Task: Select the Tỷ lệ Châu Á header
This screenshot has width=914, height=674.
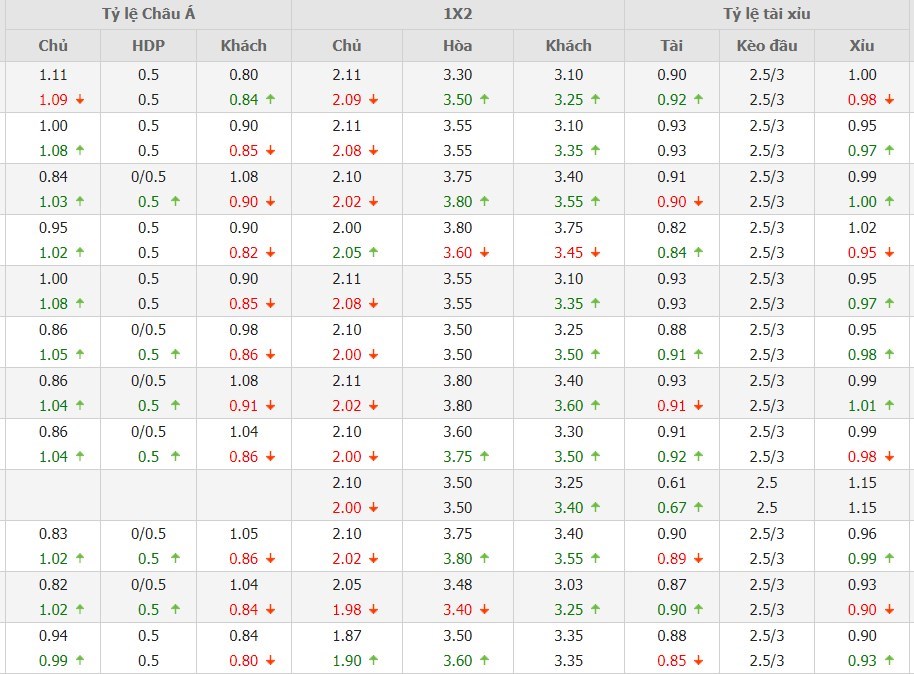Action: (x=148, y=14)
